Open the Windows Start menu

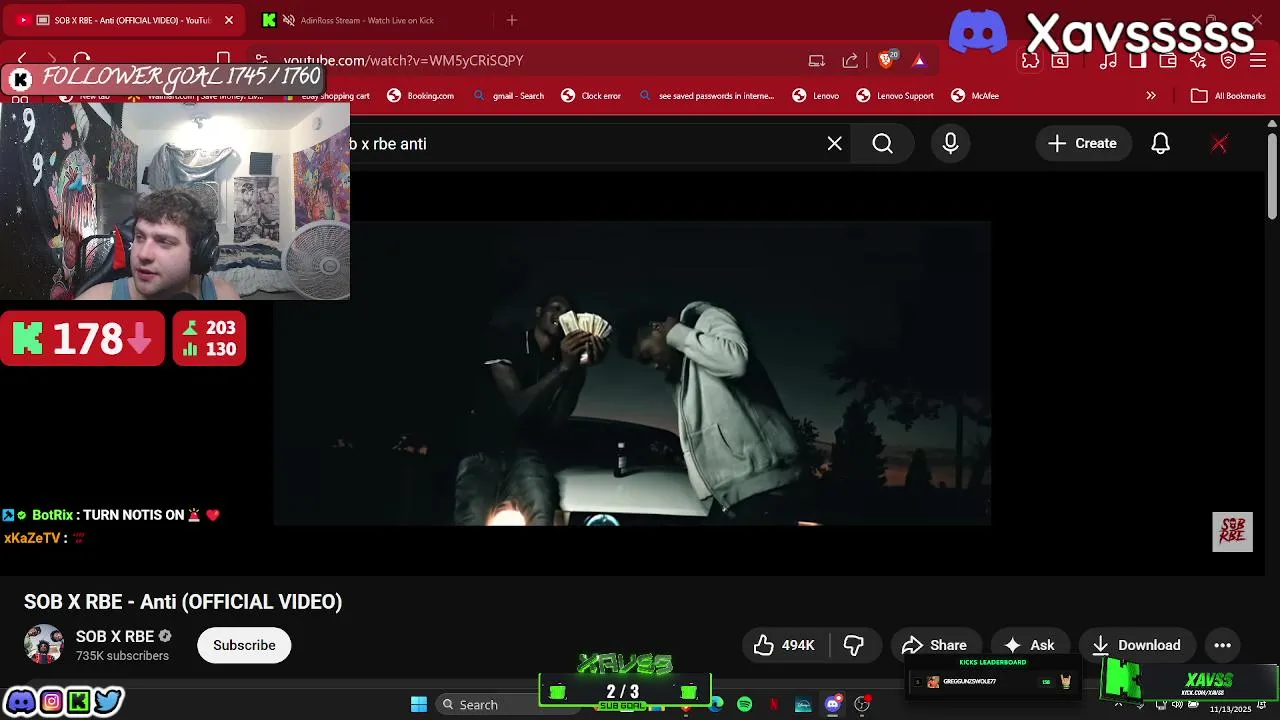point(419,705)
